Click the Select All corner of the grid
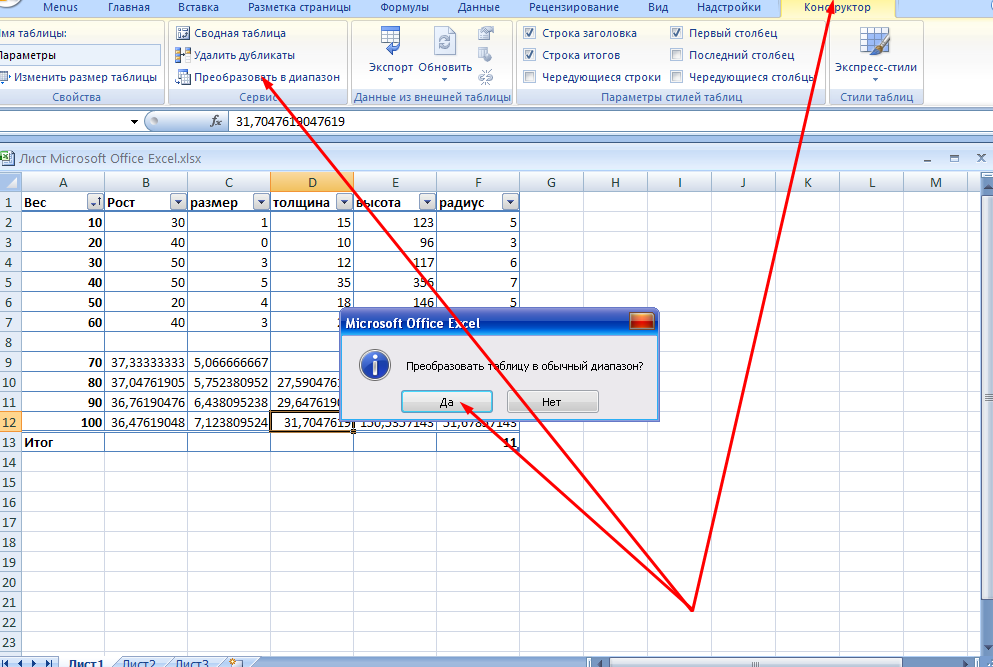The image size is (993, 667). pyautogui.click(x=10, y=182)
